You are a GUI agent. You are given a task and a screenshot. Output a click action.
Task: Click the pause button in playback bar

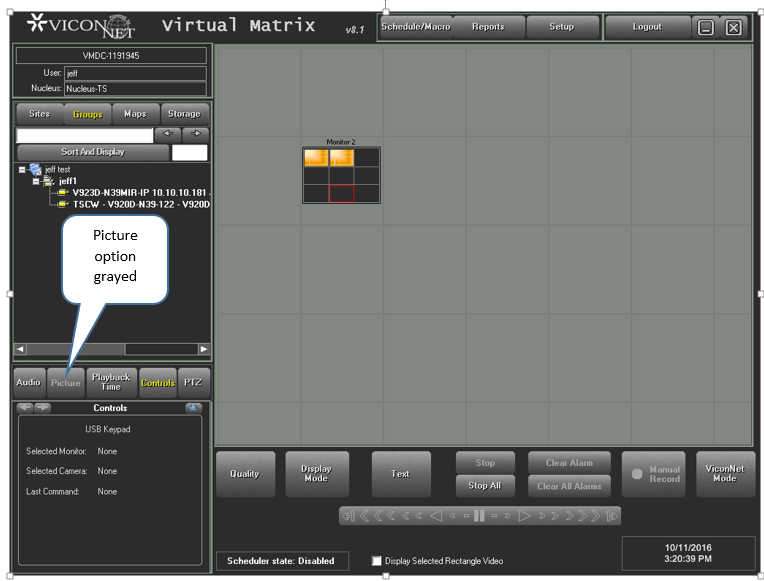[480, 516]
